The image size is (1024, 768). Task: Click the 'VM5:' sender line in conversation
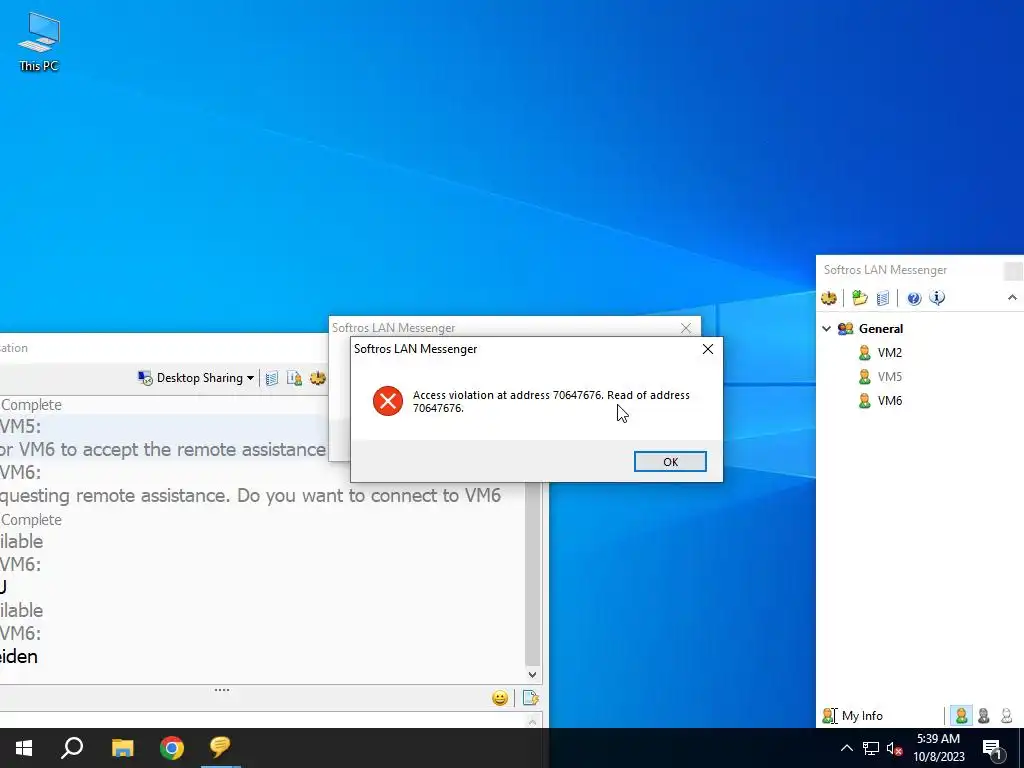point(20,426)
